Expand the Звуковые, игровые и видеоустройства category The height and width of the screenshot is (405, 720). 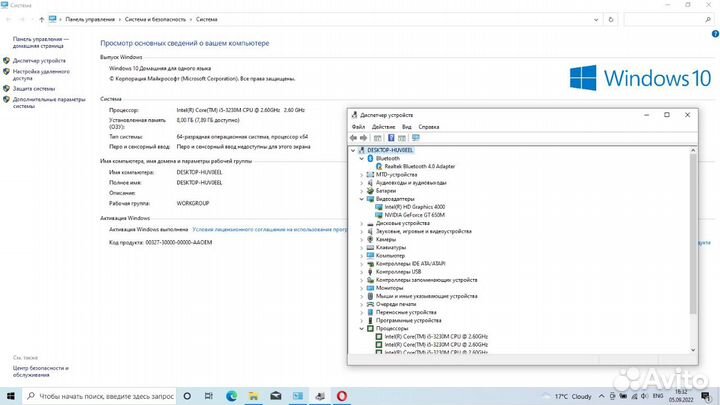[x=361, y=231]
